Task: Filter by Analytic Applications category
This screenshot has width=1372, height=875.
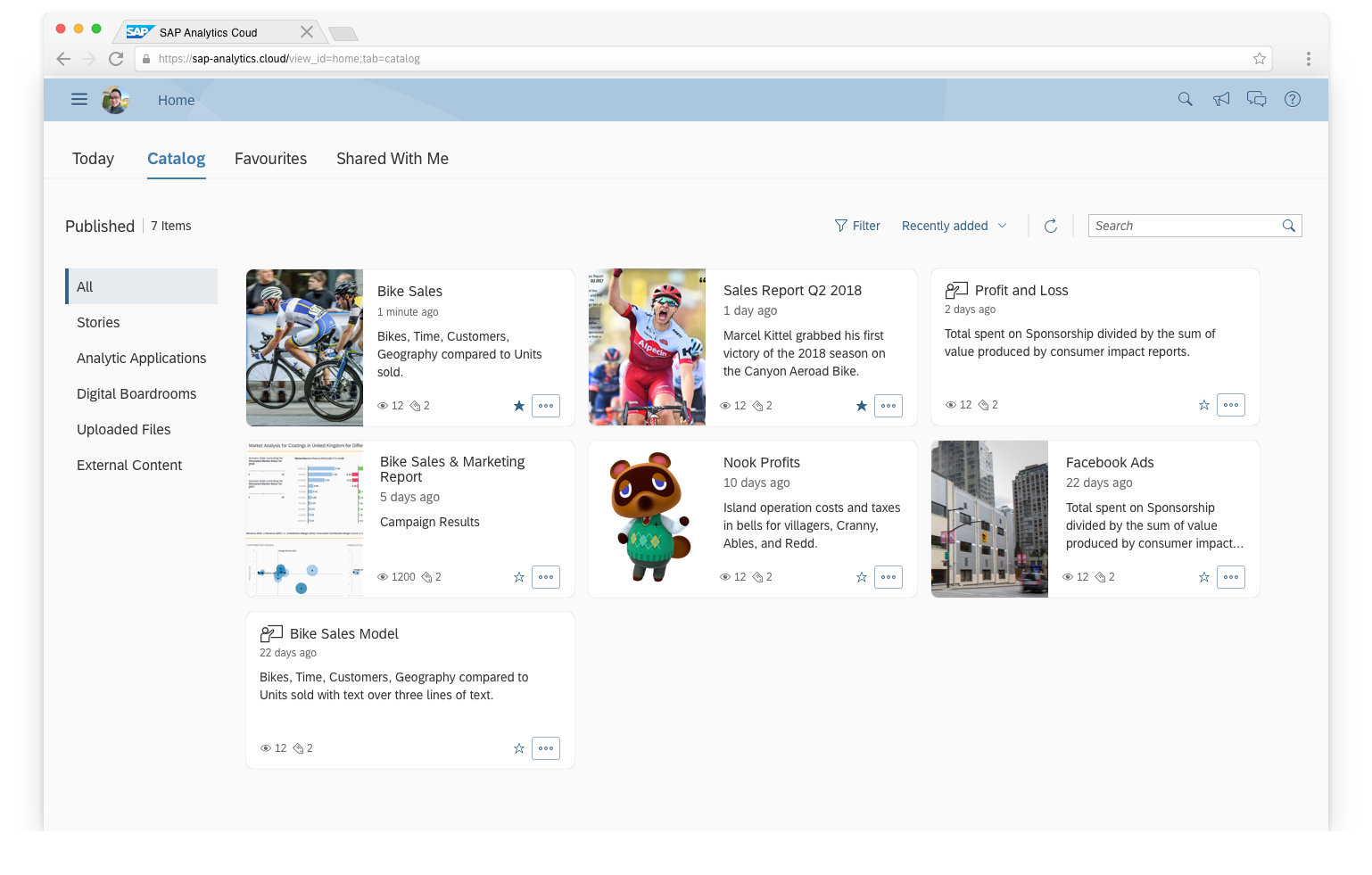Action: pos(141,358)
